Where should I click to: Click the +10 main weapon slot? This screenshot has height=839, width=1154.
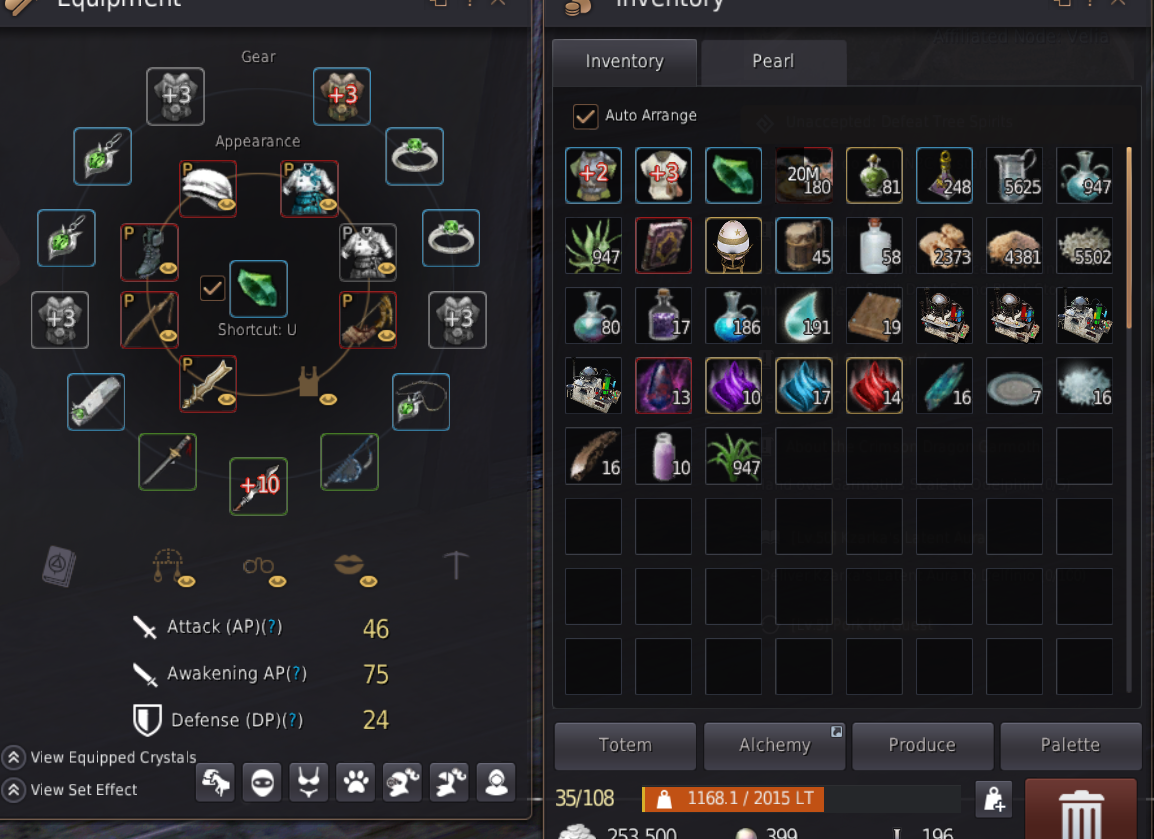[x=258, y=486]
